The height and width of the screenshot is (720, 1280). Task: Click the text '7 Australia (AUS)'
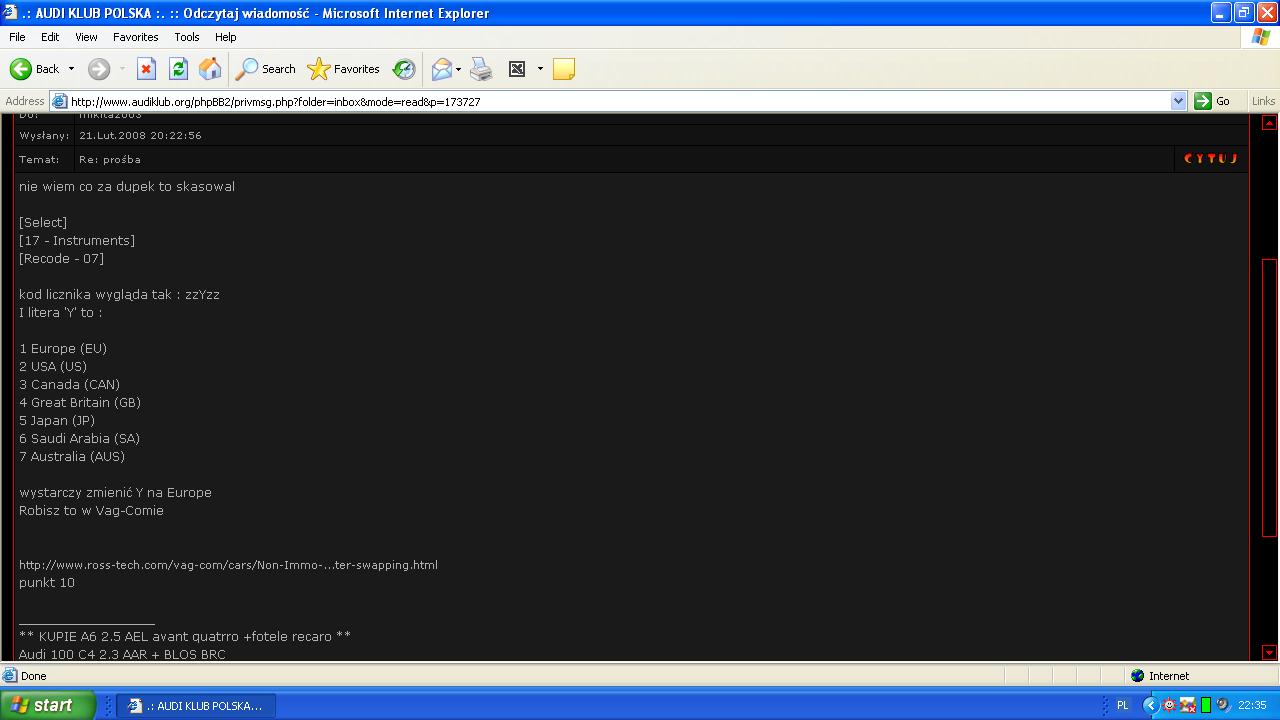pos(72,456)
